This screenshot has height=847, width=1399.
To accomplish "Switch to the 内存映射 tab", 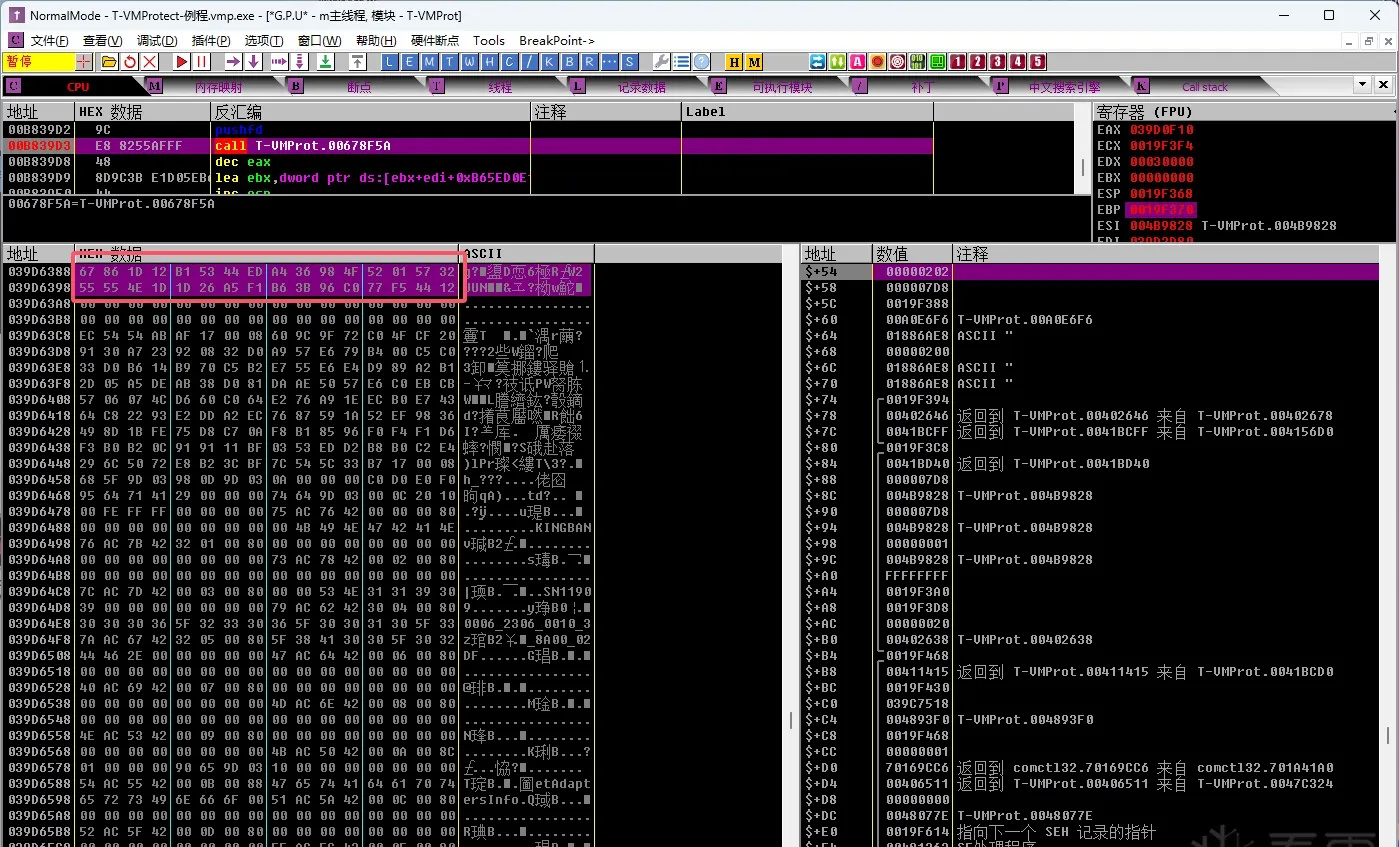I will pos(217,87).
